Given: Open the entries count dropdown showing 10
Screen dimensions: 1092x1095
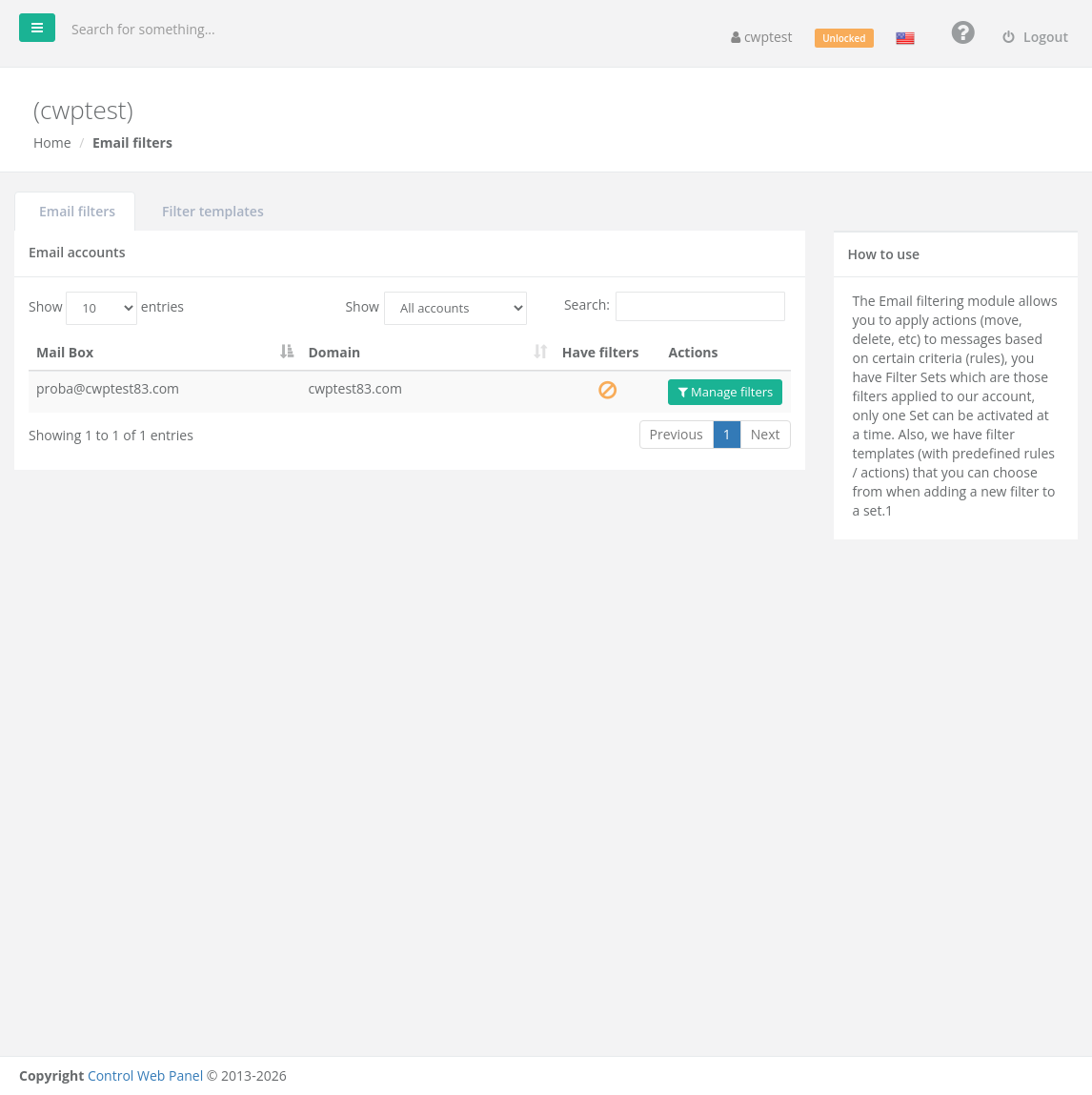Looking at the screenshot, I should pos(101,308).
